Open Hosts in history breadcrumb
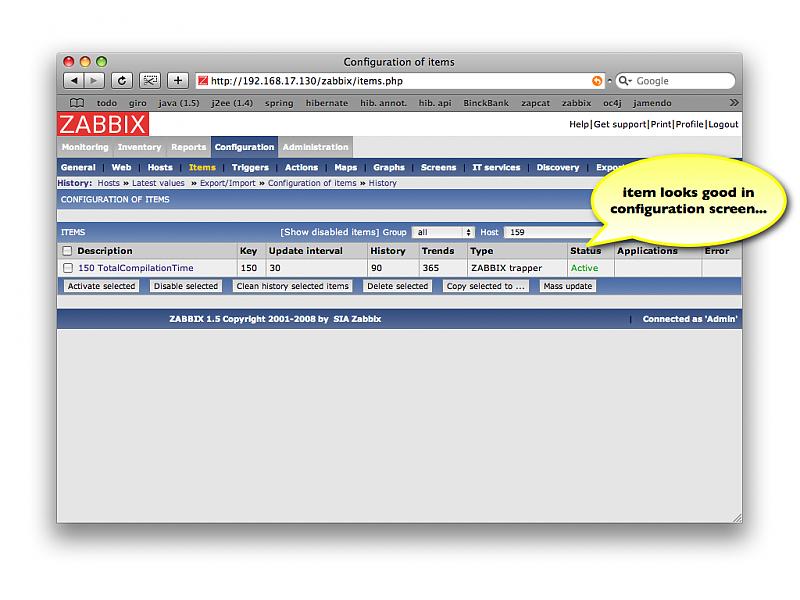This screenshot has width=800, height=600. pos(108,183)
